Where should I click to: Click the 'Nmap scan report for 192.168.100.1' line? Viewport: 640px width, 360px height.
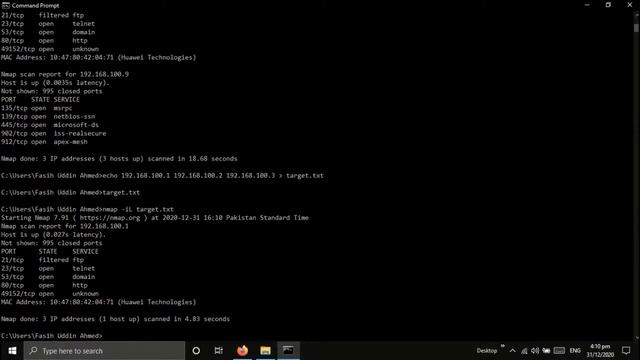64,226
